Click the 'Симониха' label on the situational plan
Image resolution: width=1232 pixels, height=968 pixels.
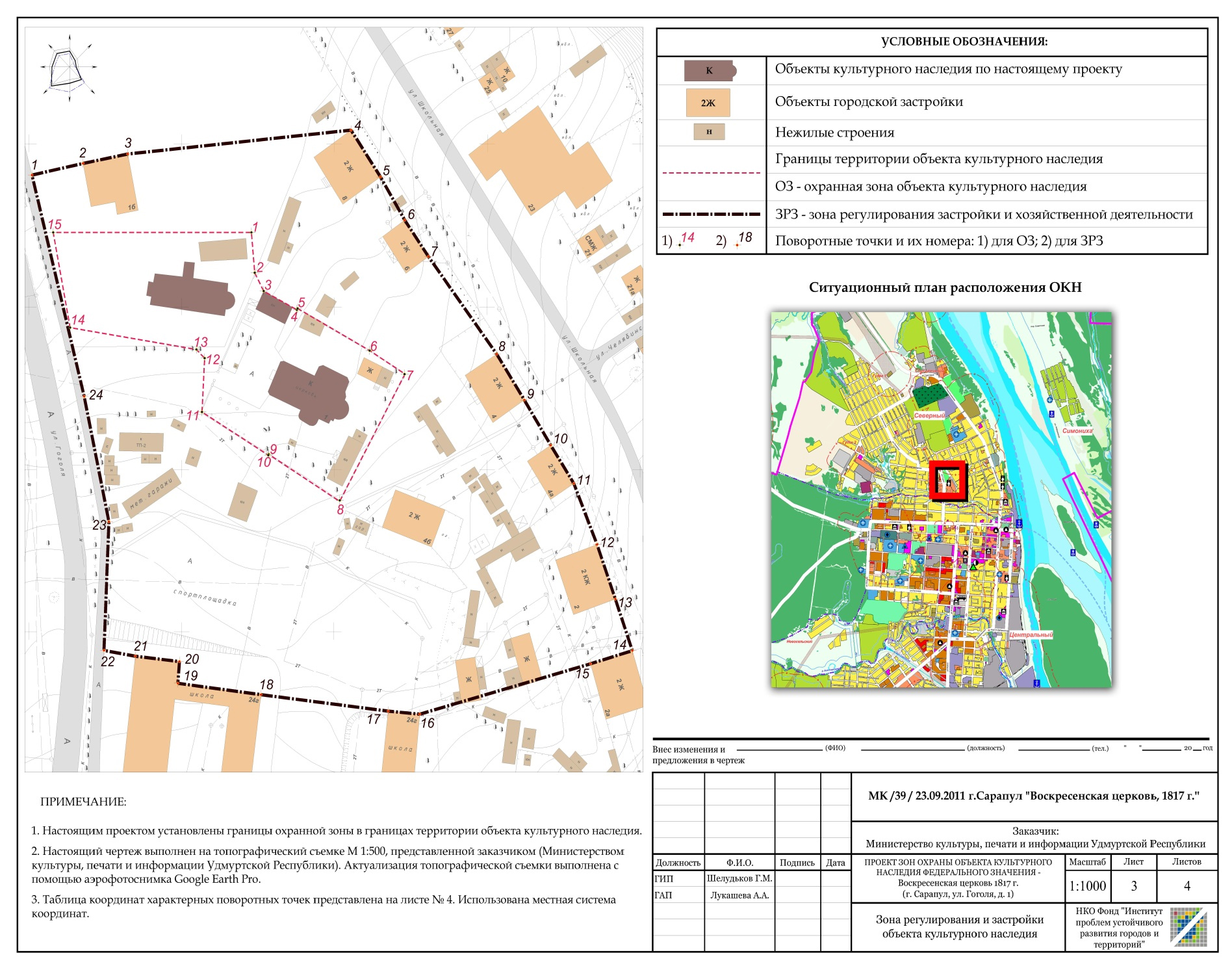[x=1077, y=431]
